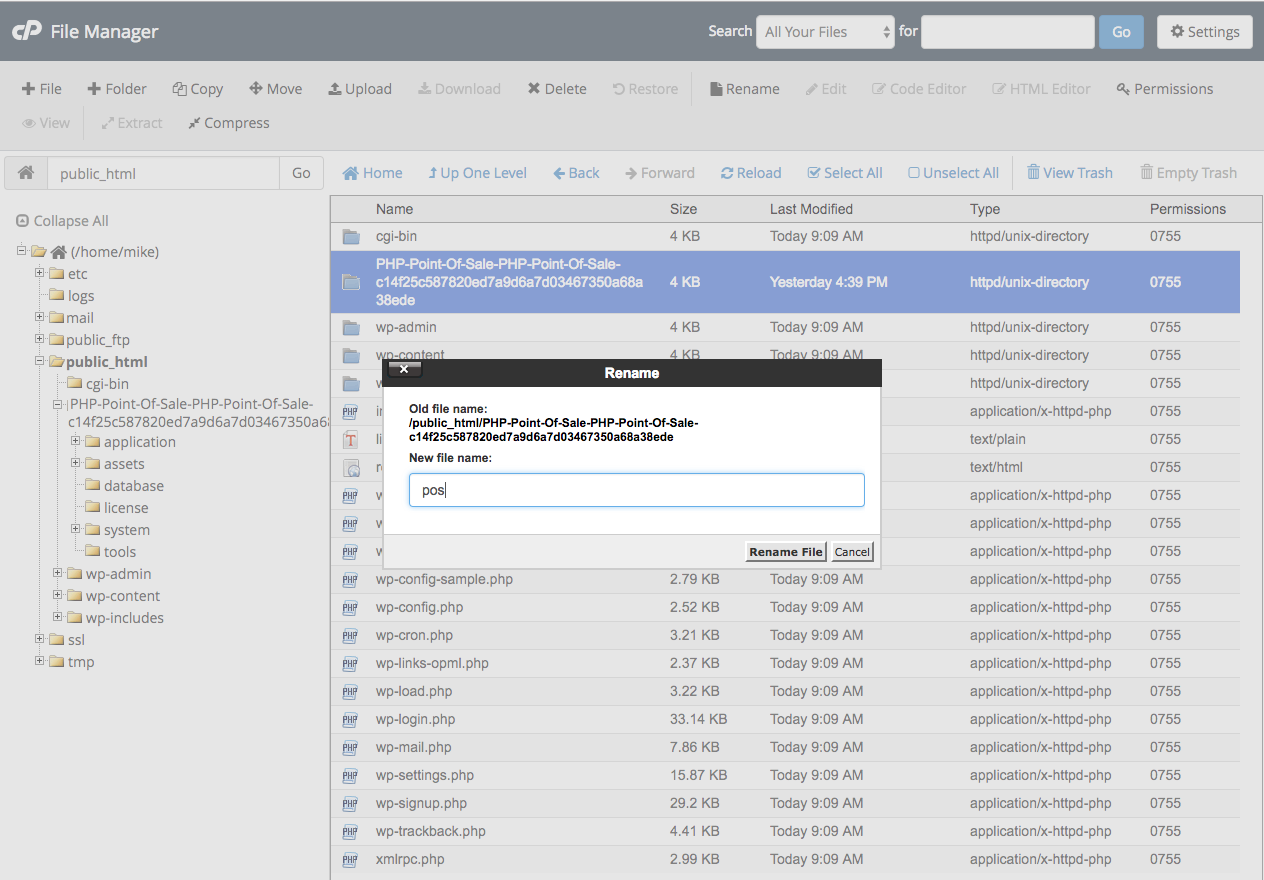This screenshot has width=1264, height=880.
Task: Collapse the /home/mike root node
Action: click(21, 251)
